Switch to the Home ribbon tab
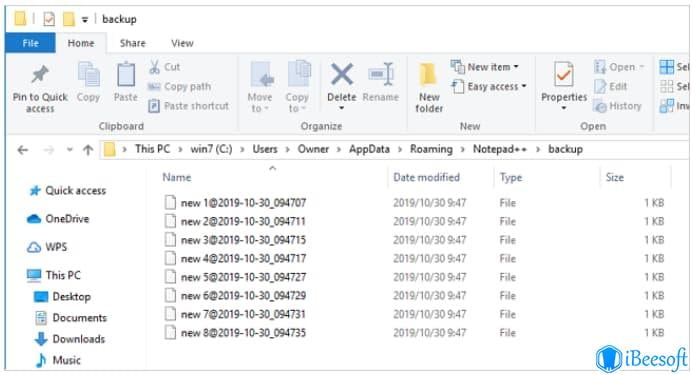The width and height of the screenshot is (692, 375). point(81,43)
